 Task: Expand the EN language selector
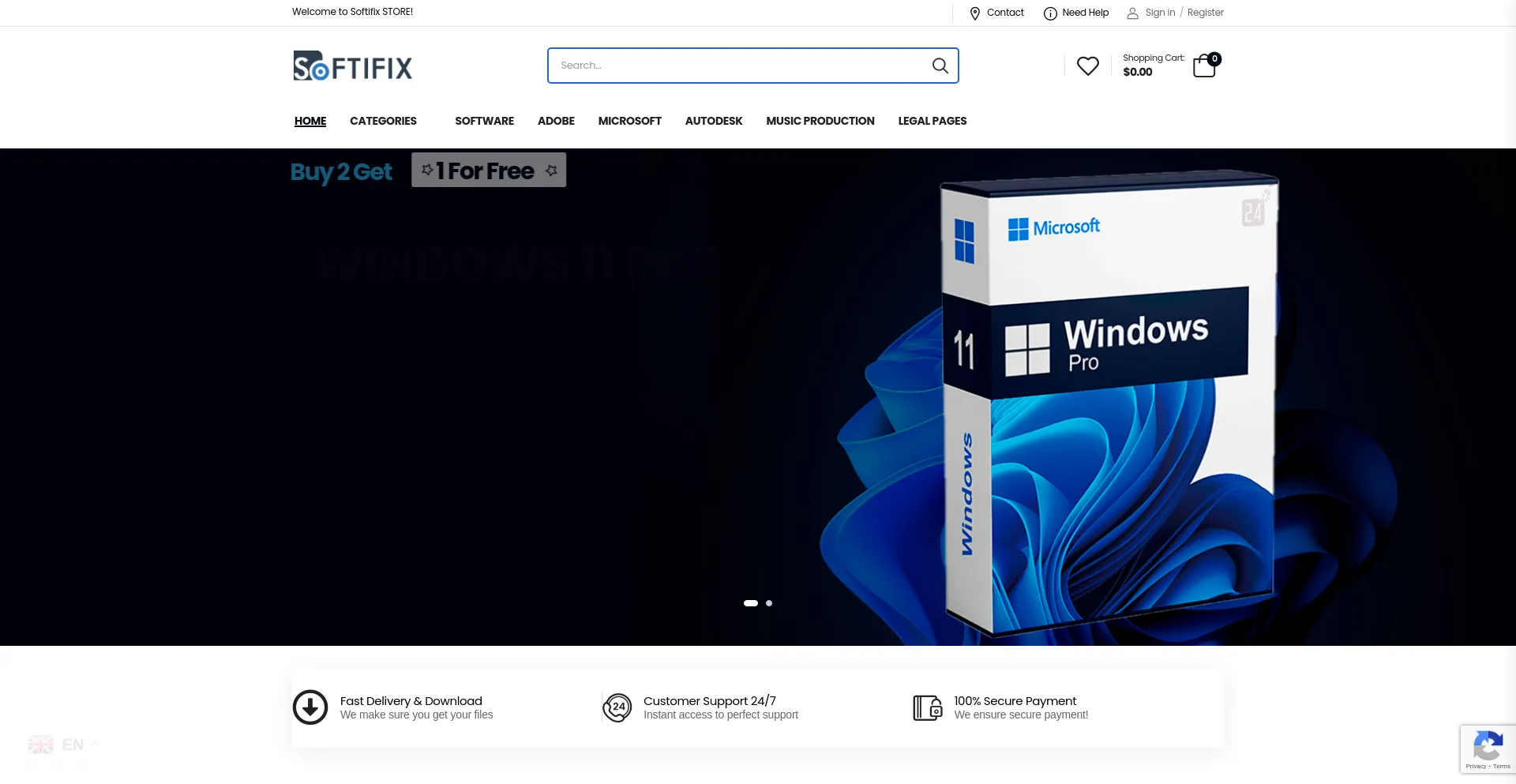coord(63,745)
